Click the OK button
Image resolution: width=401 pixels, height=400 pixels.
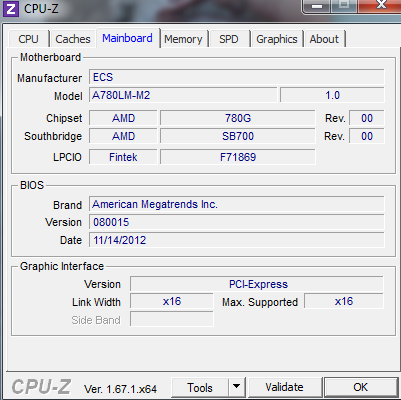click(361, 387)
